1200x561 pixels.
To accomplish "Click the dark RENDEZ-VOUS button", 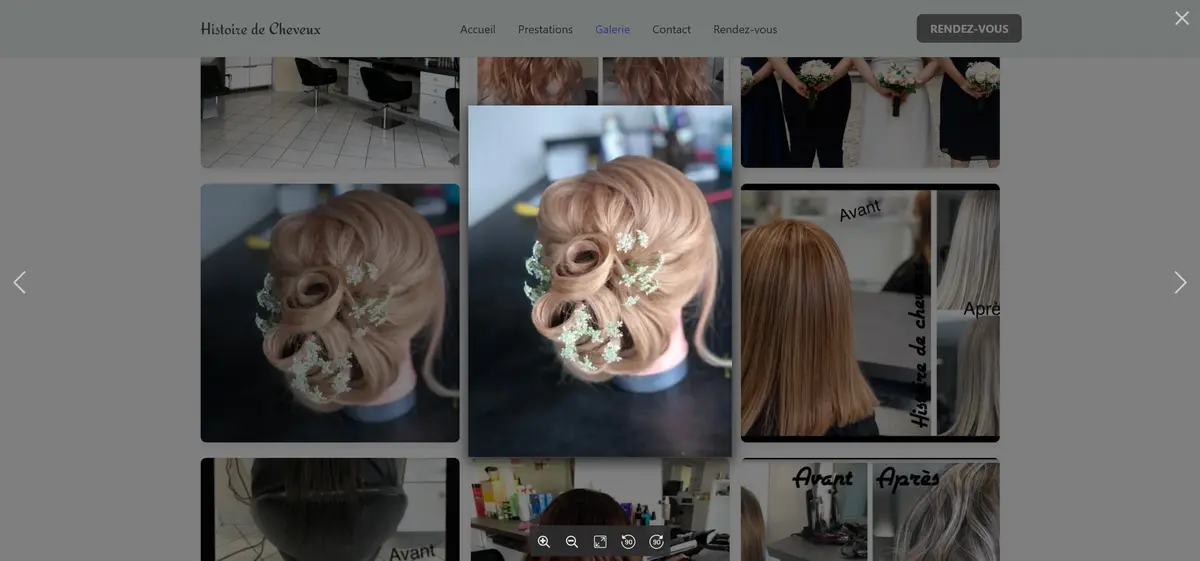I will [x=969, y=29].
